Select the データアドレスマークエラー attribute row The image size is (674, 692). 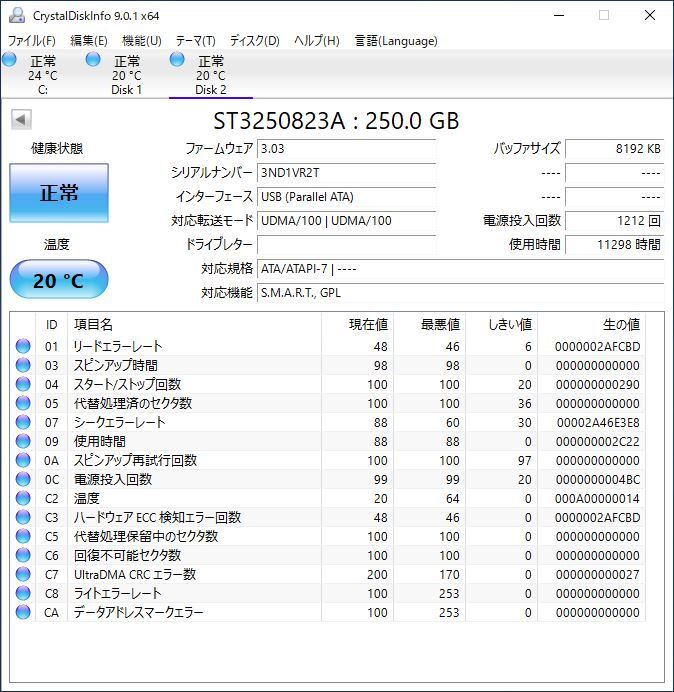(329, 612)
